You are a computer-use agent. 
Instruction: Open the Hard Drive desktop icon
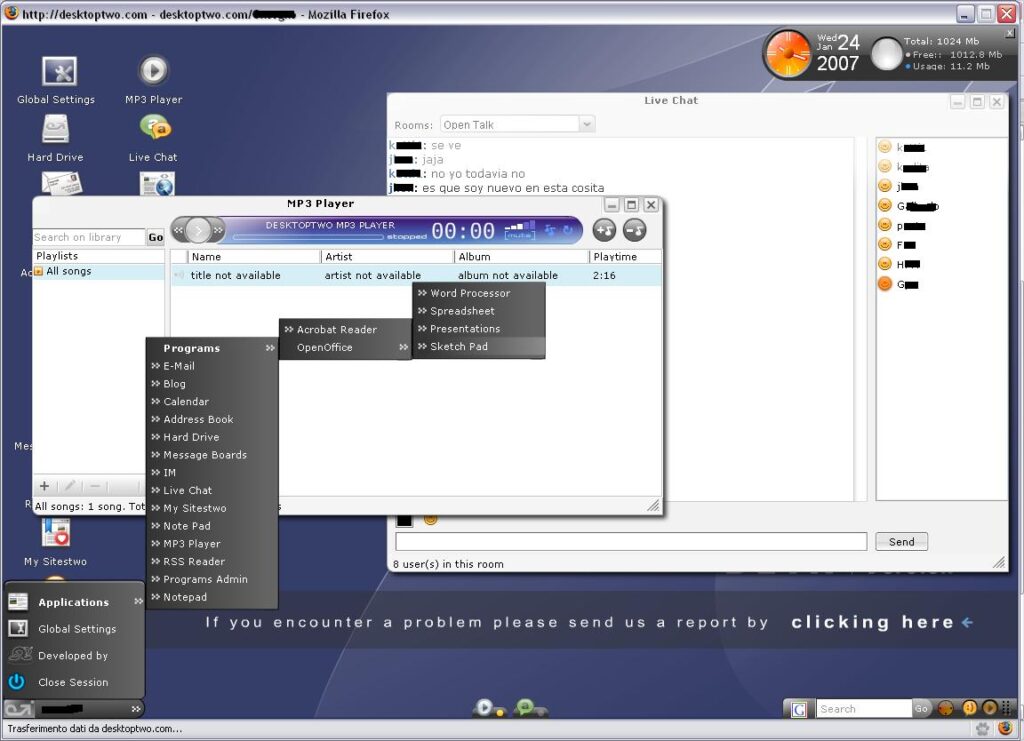(56, 129)
